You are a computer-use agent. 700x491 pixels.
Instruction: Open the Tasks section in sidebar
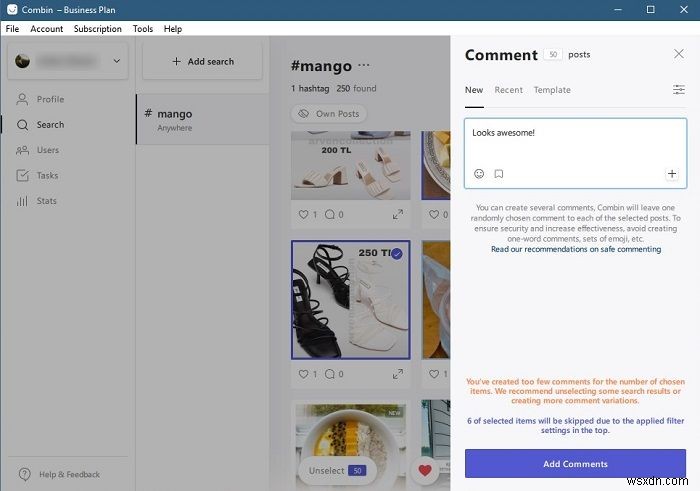[38, 175]
